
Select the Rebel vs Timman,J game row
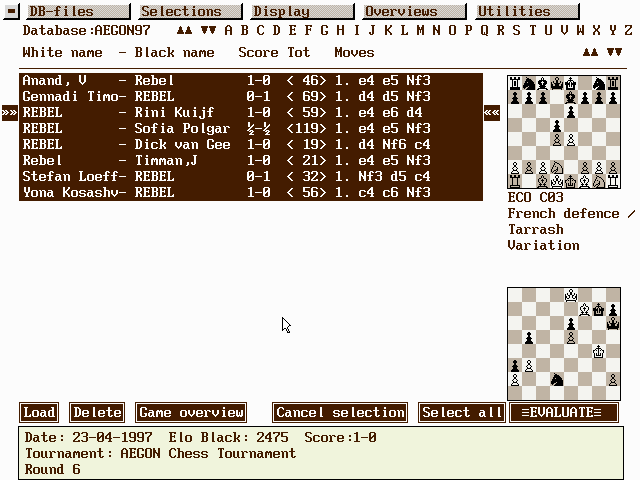tap(250, 161)
